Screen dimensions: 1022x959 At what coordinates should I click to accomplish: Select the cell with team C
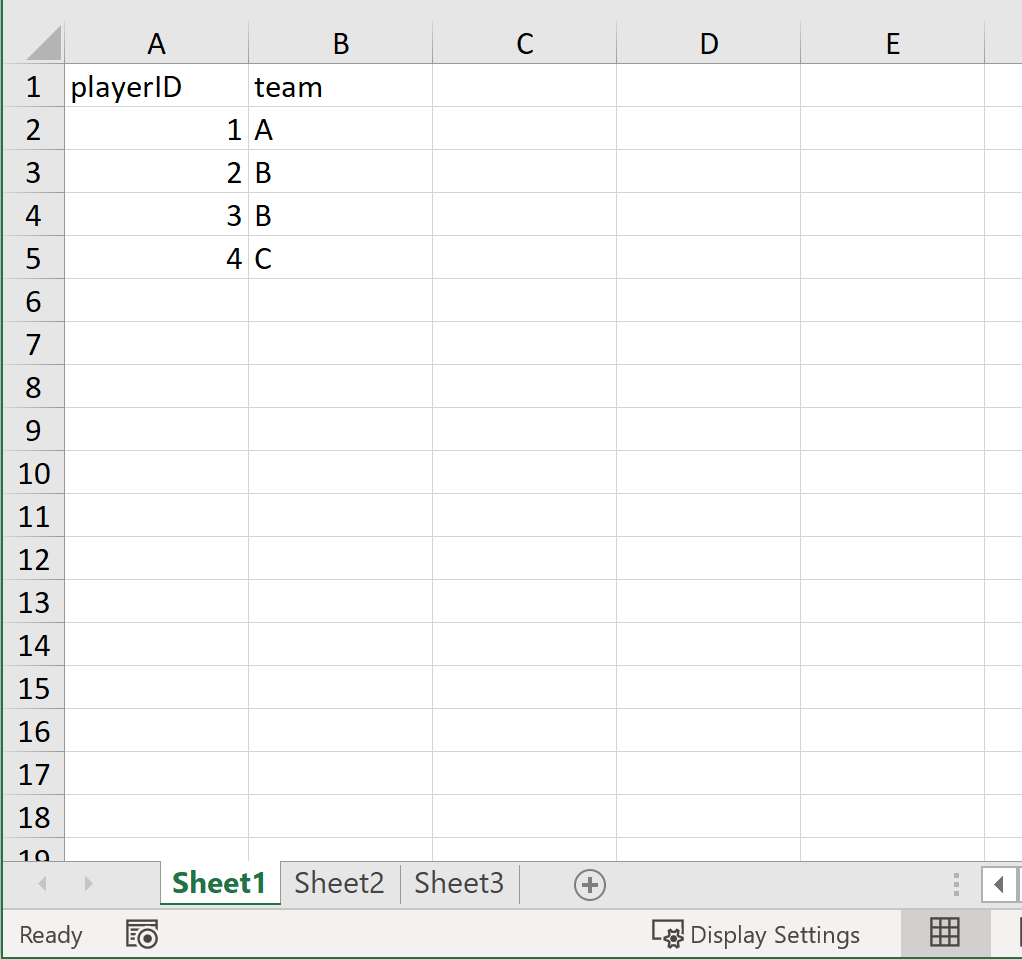[x=340, y=257]
